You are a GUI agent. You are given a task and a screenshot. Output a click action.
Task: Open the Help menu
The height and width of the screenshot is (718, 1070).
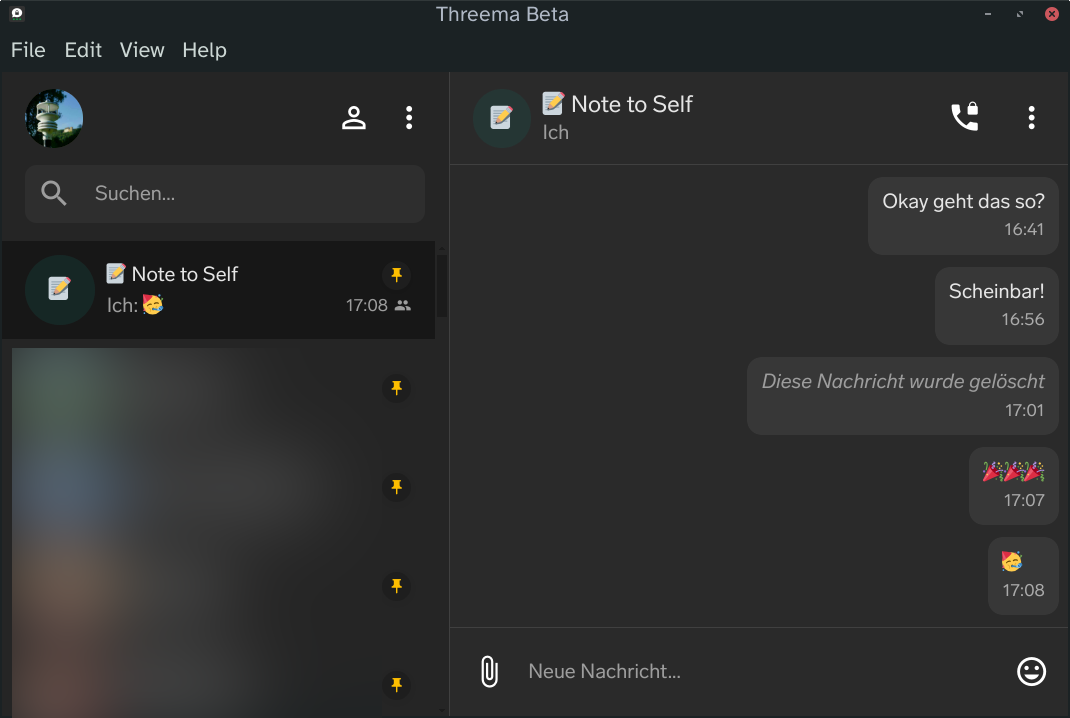[204, 50]
